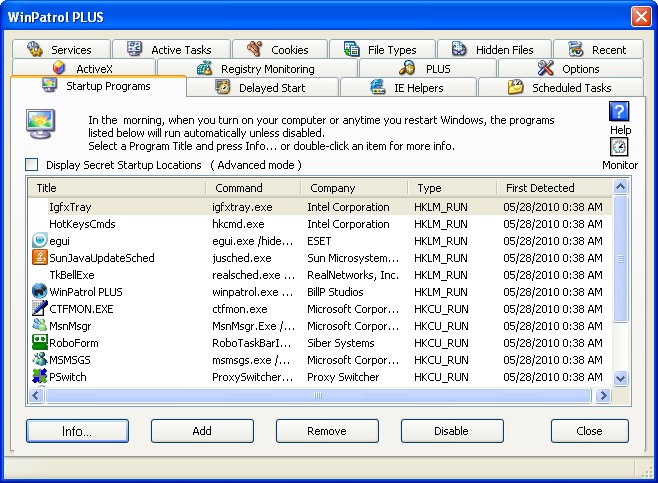Click the Add button
Image resolution: width=658 pixels, height=483 pixels.
tap(202, 431)
